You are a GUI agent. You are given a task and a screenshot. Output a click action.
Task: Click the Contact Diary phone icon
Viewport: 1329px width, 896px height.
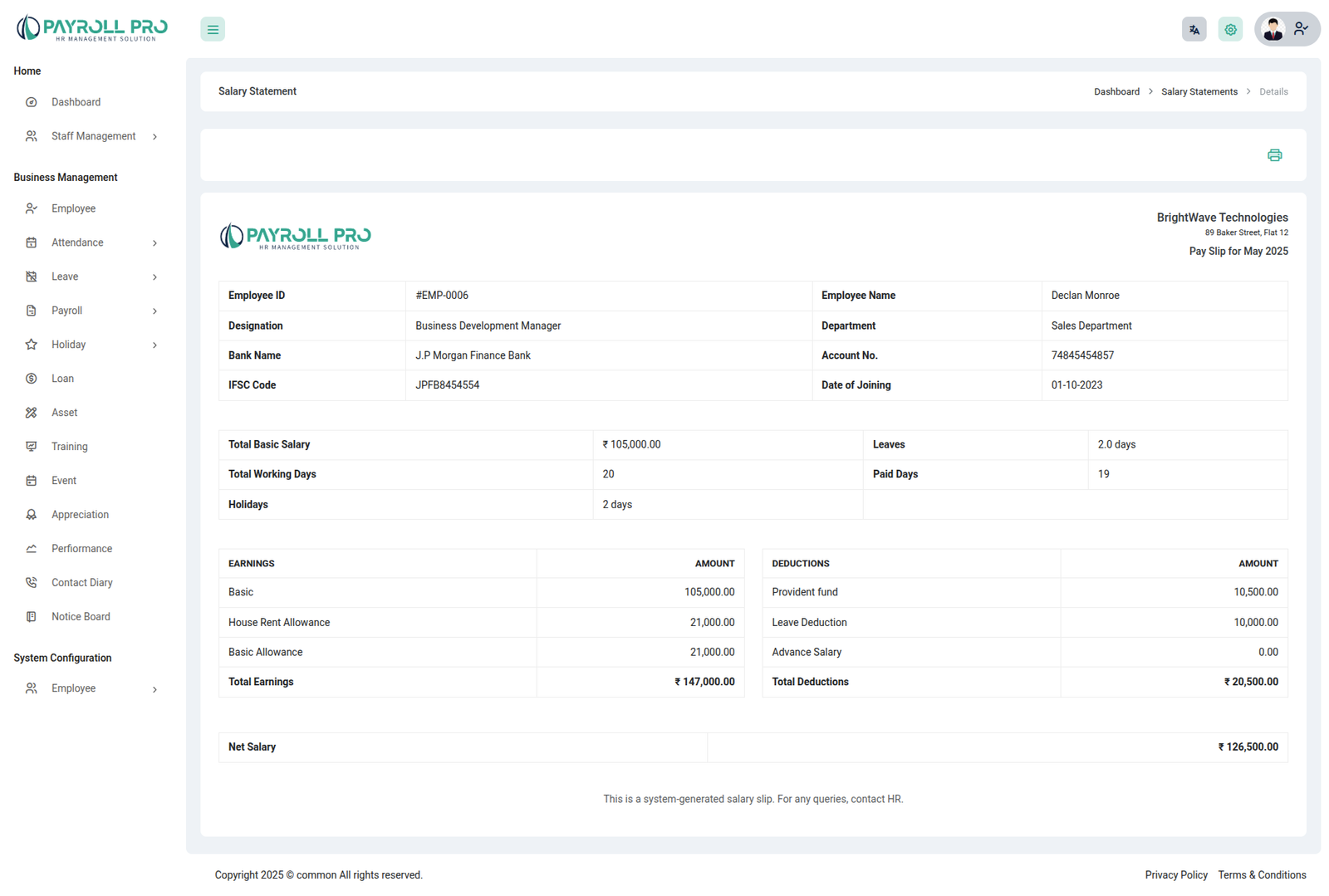(32, 583)
